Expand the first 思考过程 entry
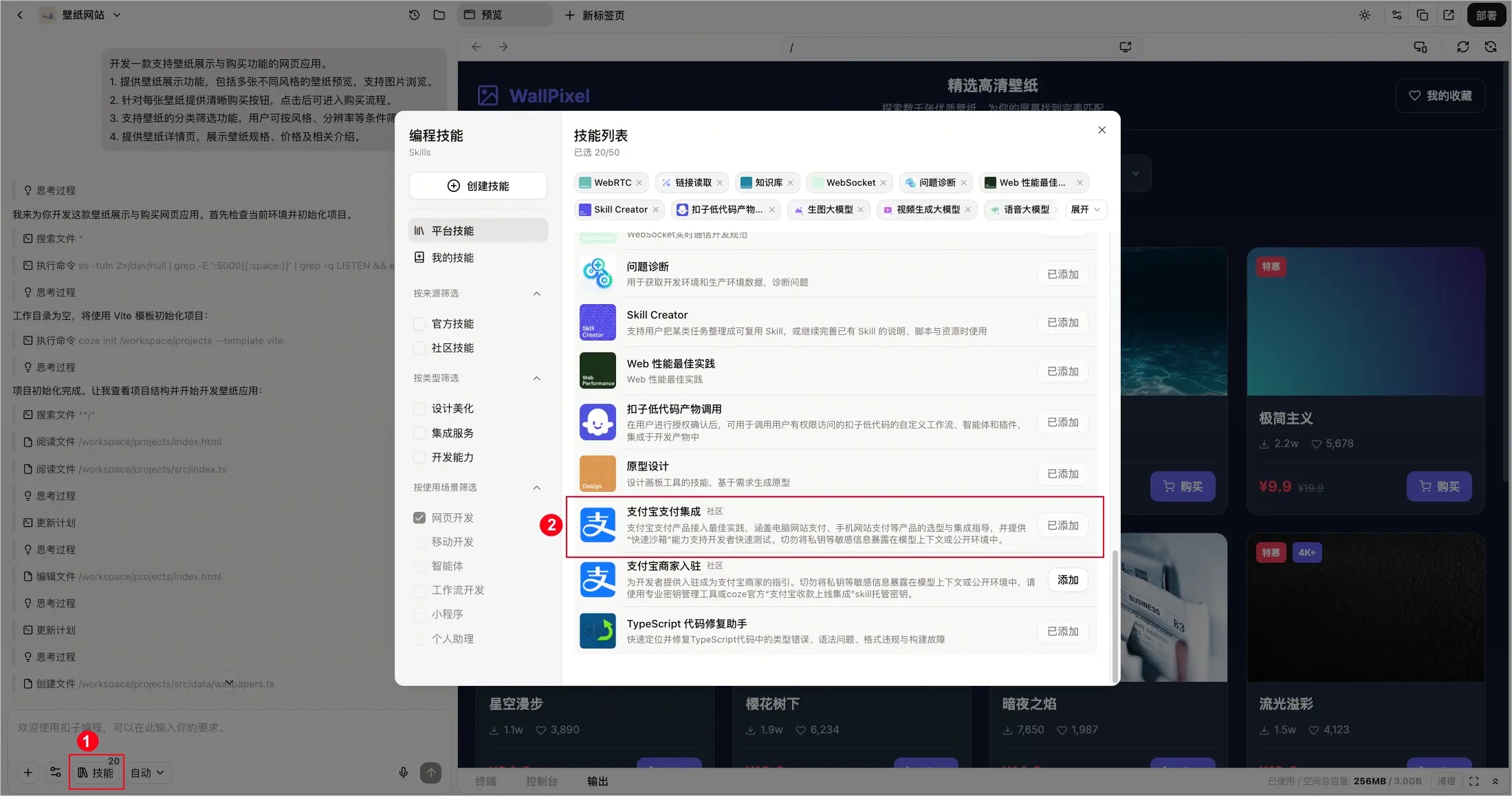 click(x=50, y=191)
